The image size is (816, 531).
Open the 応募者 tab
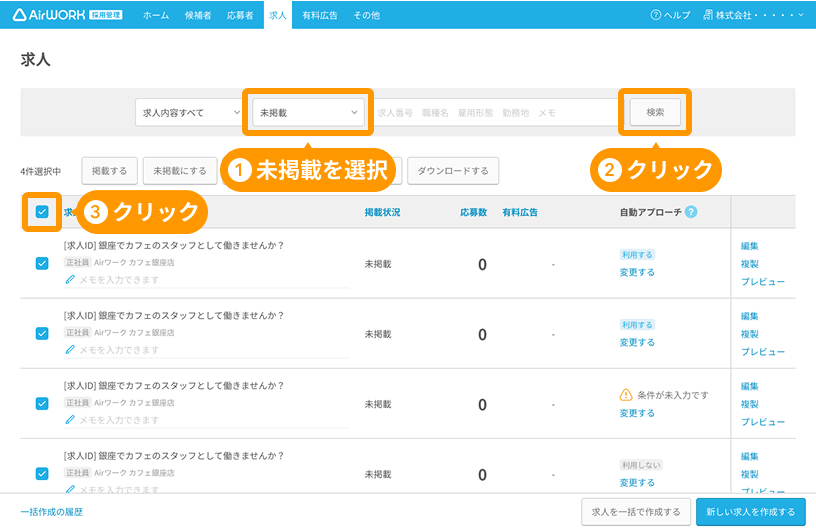[x=240, y=16]
